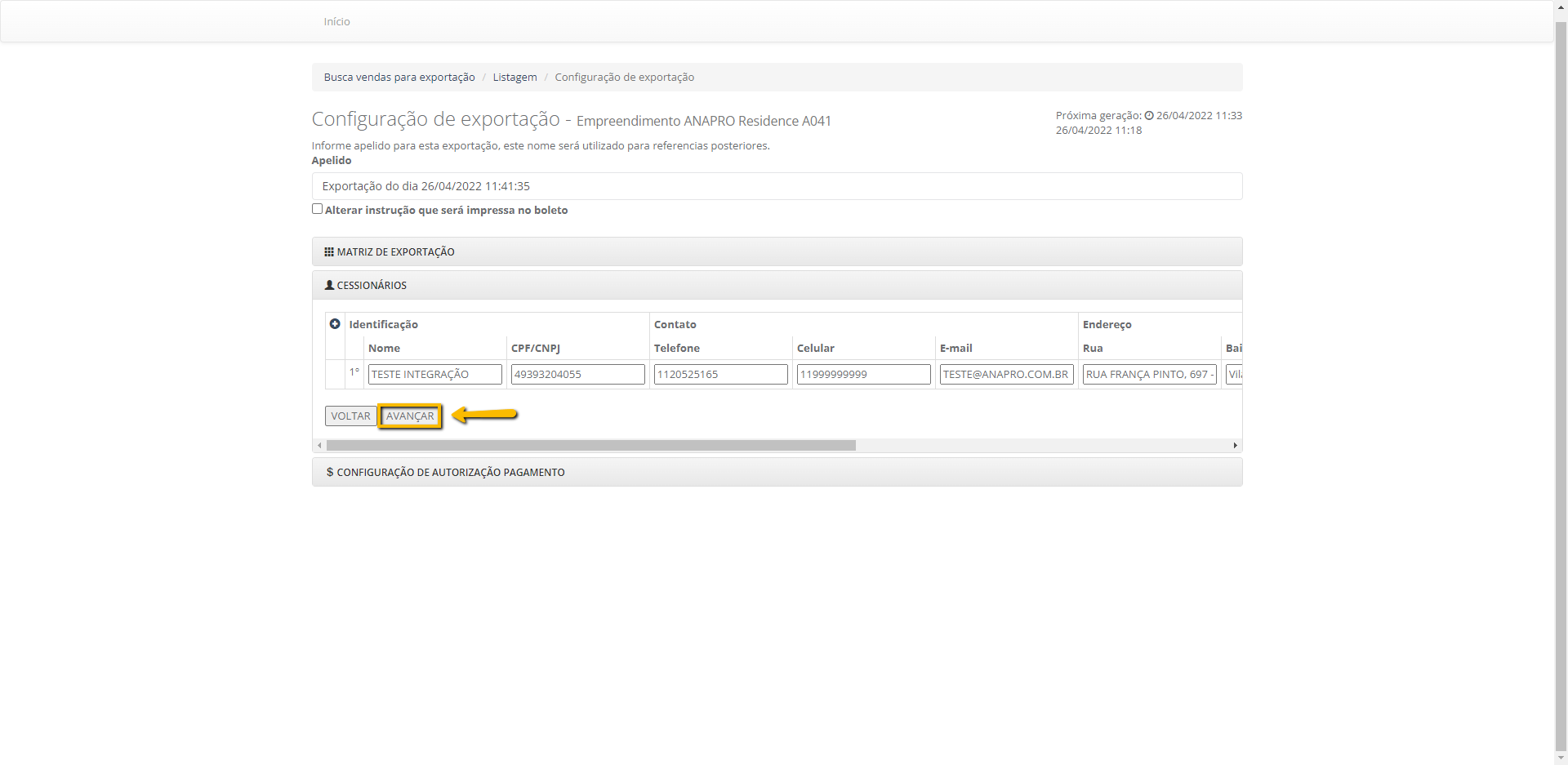Click the table's horizontal scrollbar thumb
This screenshot has width=1568, height=765.
point(590,446)
